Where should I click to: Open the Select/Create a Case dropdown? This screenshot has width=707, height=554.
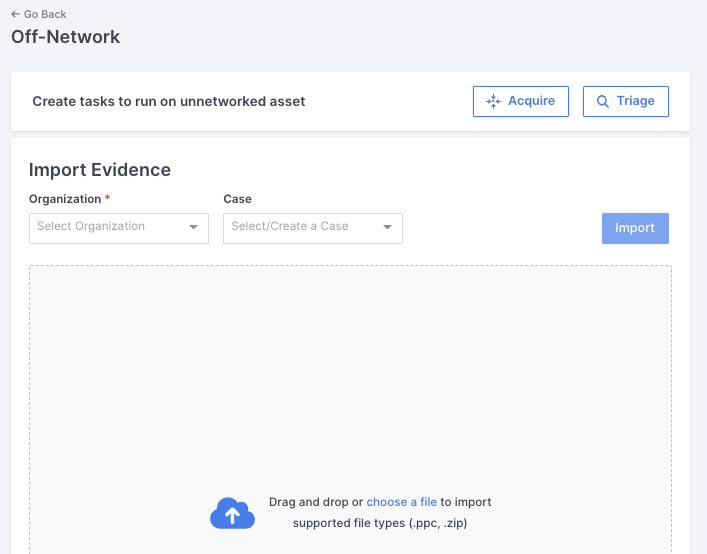pyautogui.click(x=313, y=229)
